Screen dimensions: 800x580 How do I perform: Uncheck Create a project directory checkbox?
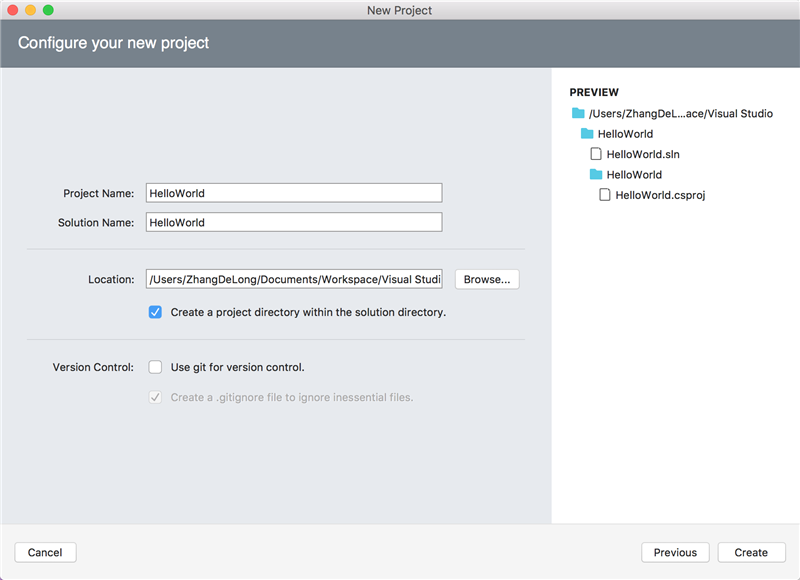(155, 312)
